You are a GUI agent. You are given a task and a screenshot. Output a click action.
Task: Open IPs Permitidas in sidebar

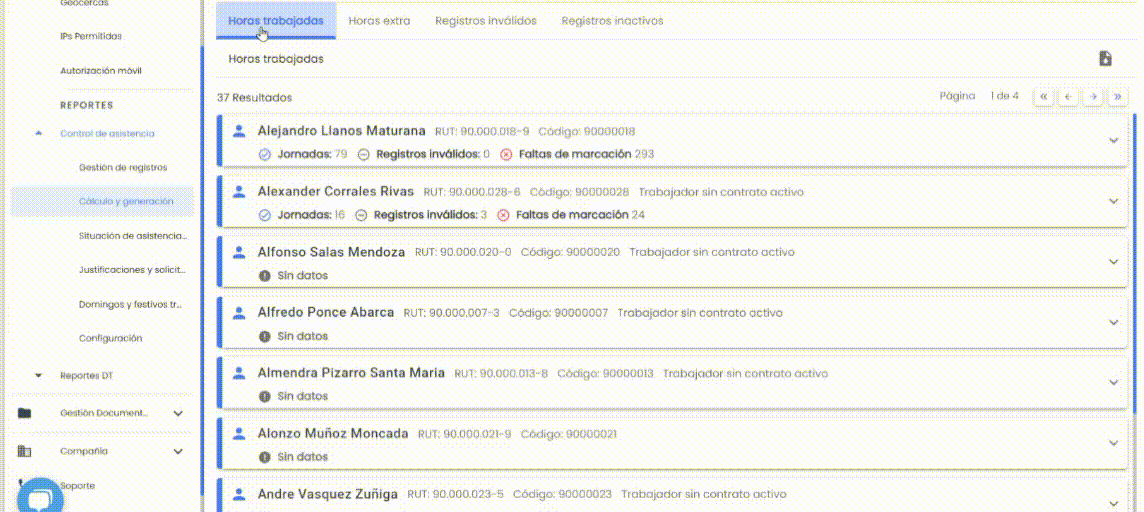coord(90,36)
